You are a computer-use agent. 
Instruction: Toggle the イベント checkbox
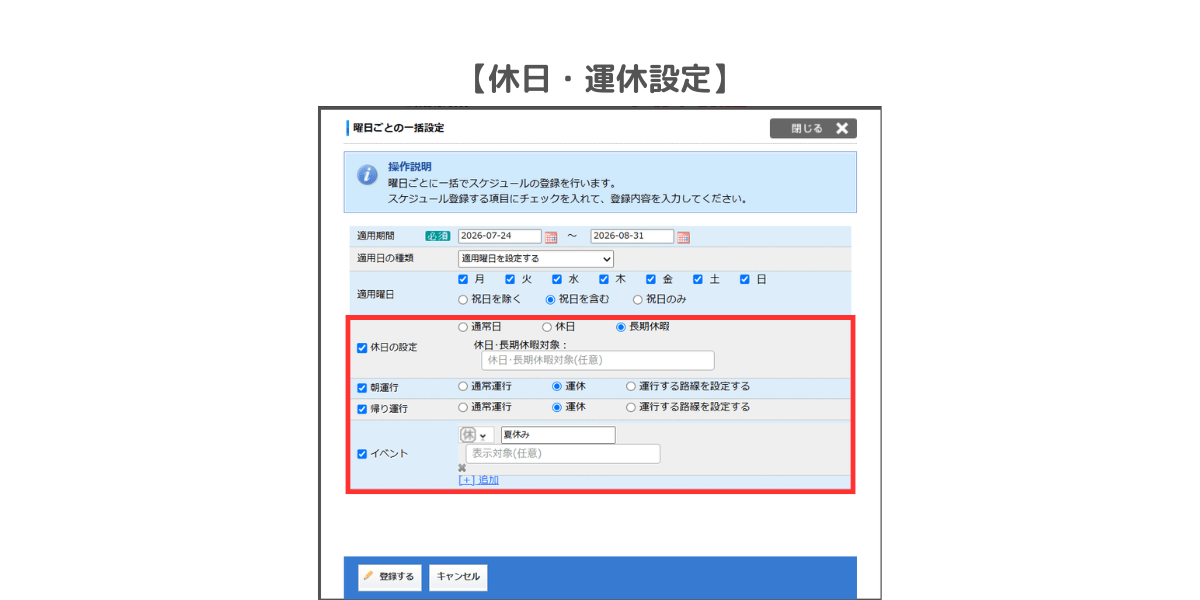click(362, 454)
